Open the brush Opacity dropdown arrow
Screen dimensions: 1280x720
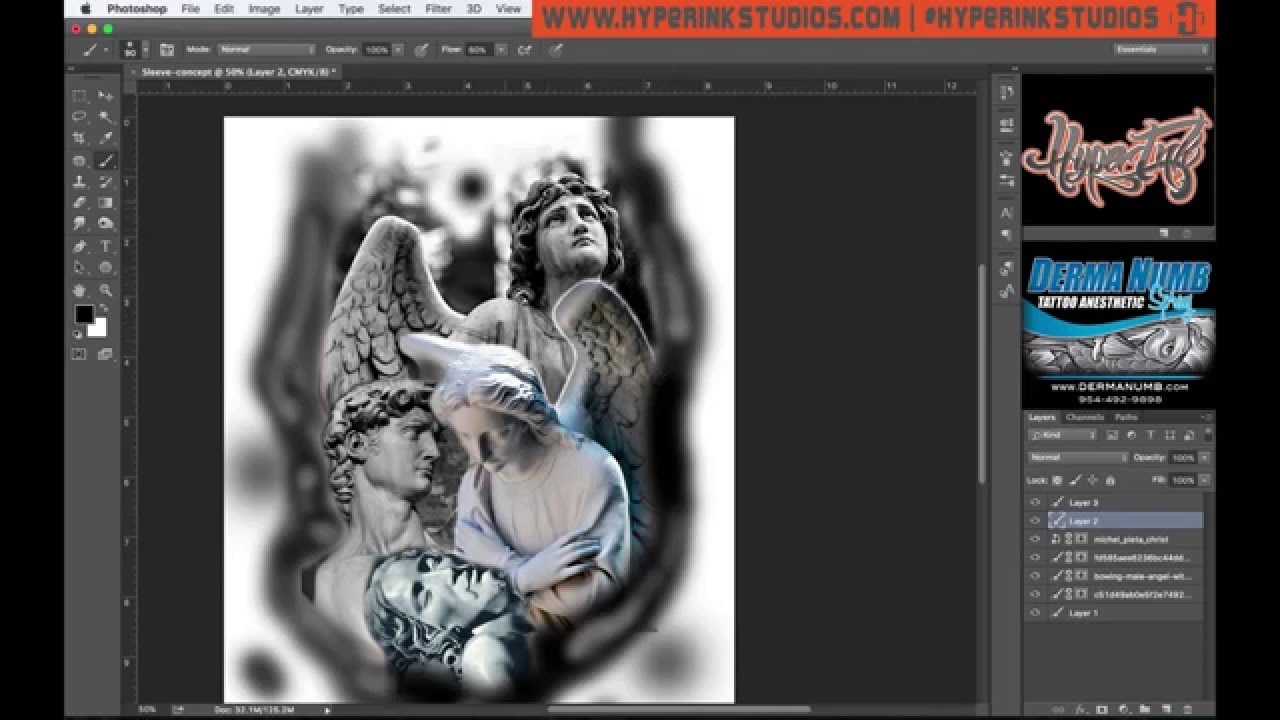coord(398,49)
